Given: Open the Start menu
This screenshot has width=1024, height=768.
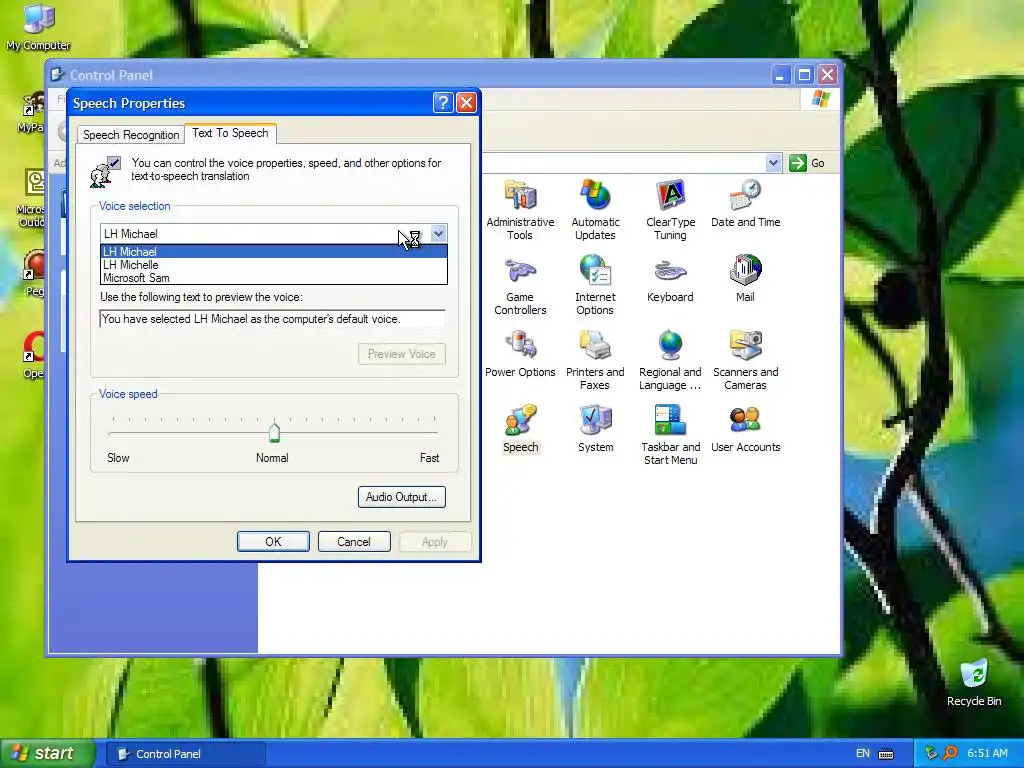Looking at the screenshot, I should pyautogui.click(x=47, y=754).
